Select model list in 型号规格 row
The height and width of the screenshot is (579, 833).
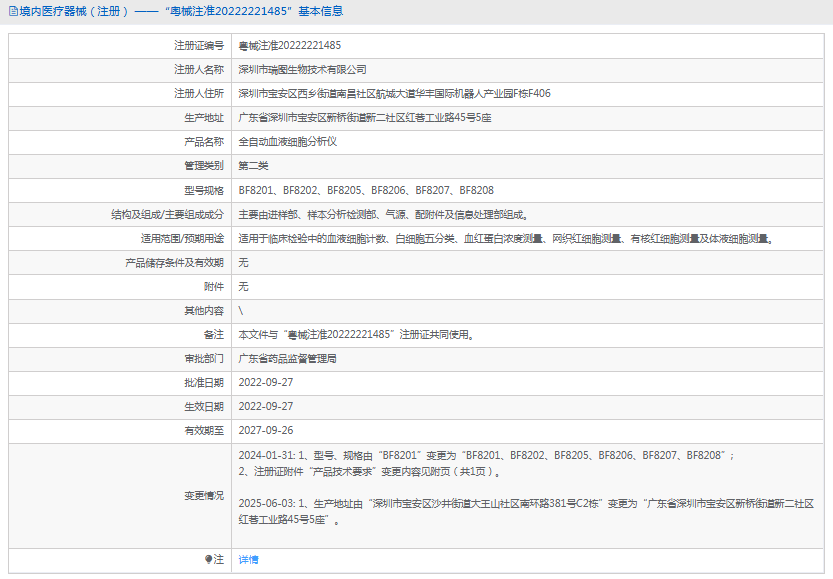coord(366,190)
